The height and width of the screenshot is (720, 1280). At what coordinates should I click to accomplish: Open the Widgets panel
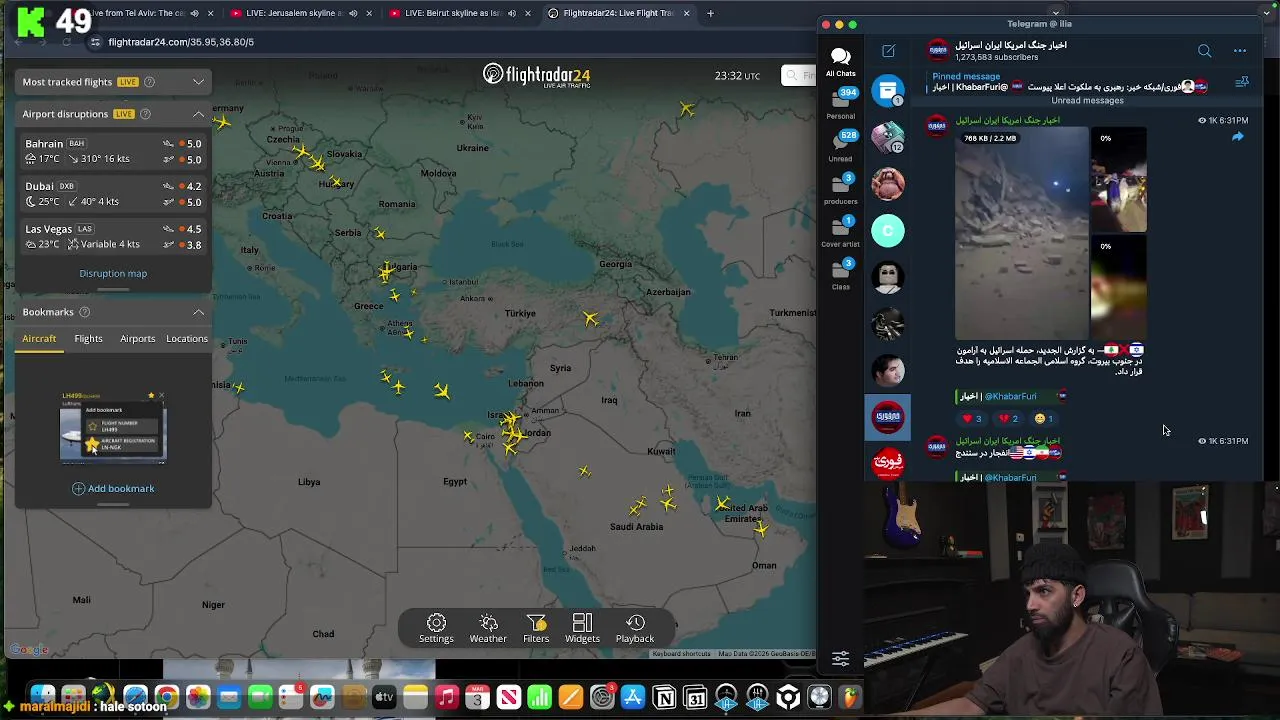click(x=582, y=628)
